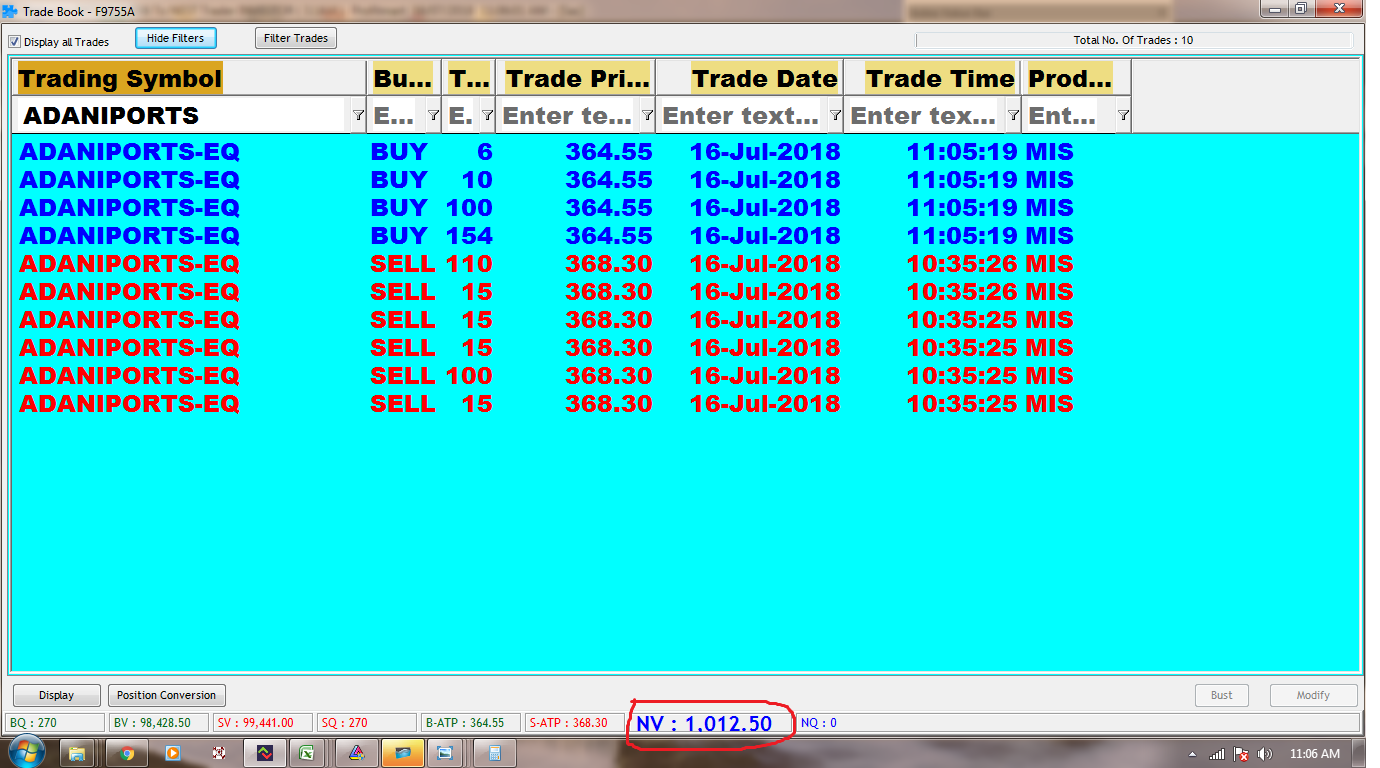The image size is (1380, 768).
Task: Show hidden system tray icons
Action: click(x=1193, y=754)
